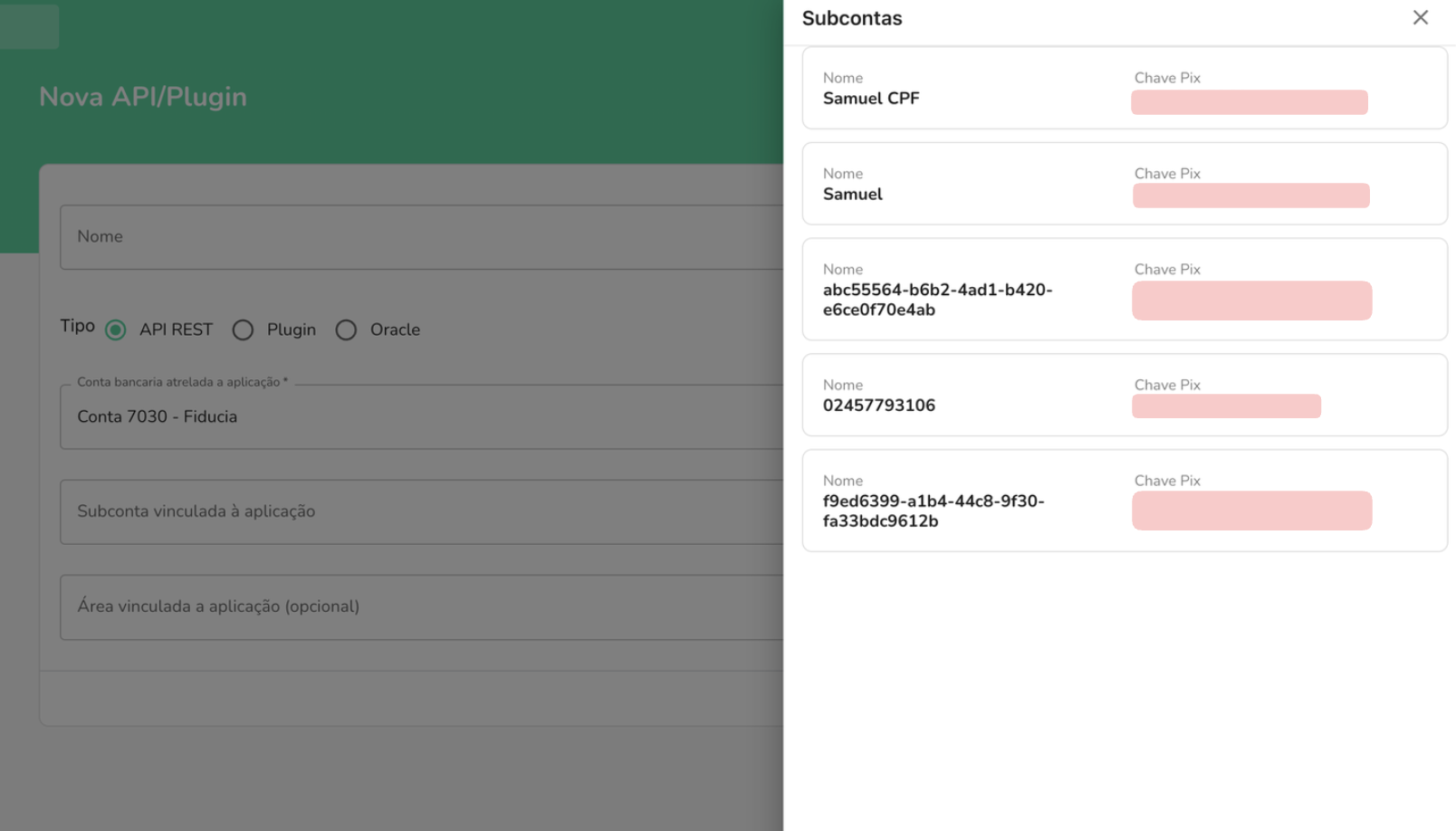Choose Plugin as the type
Viewport: 1456px width, 831px height.
point(243,330)
